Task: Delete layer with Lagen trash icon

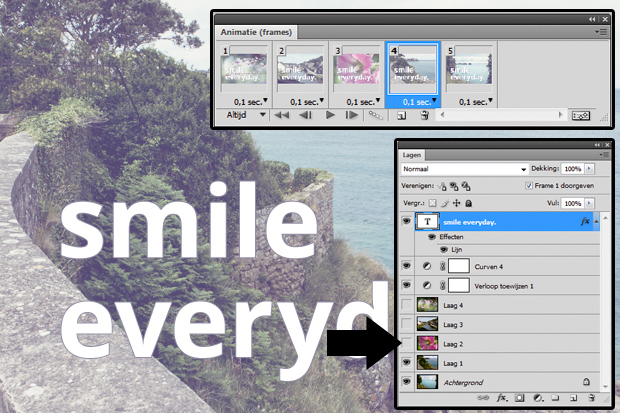Action: click(x=592, y=398)
